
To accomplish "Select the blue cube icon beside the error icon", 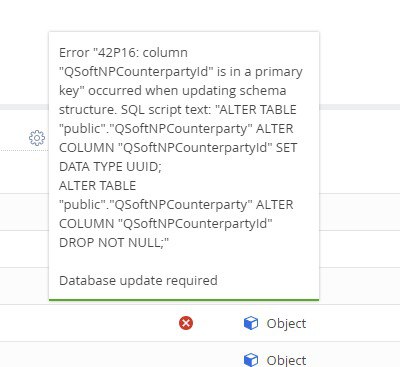I will coord(251,323).
